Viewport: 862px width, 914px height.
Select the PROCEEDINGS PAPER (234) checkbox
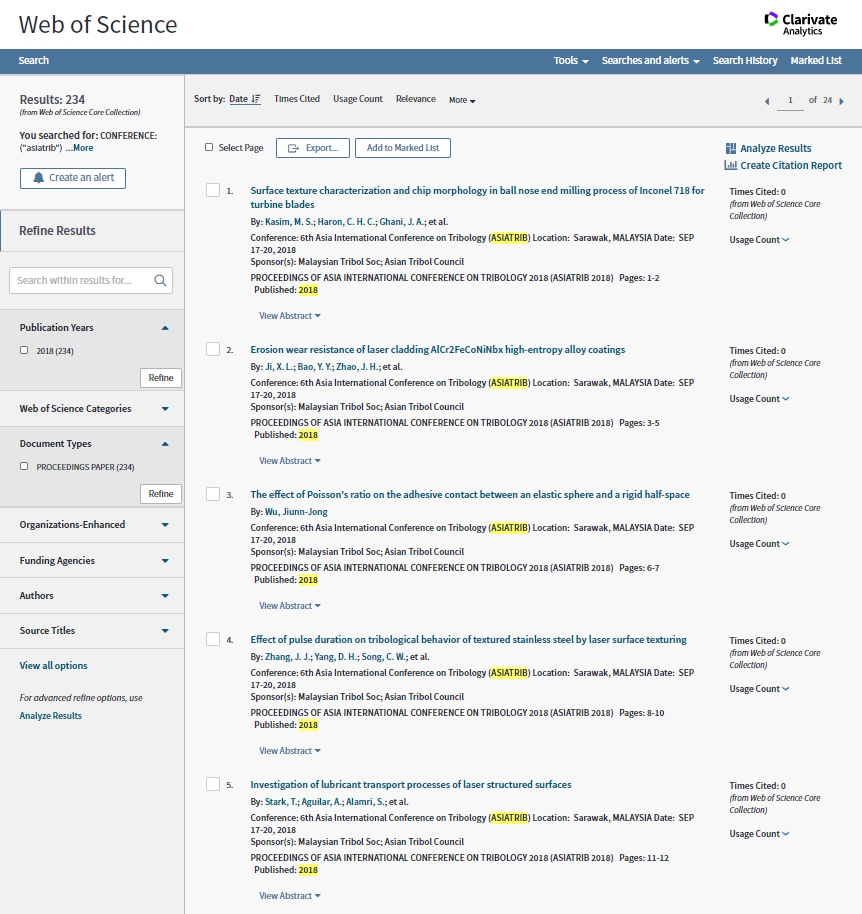tap(24, 467)
